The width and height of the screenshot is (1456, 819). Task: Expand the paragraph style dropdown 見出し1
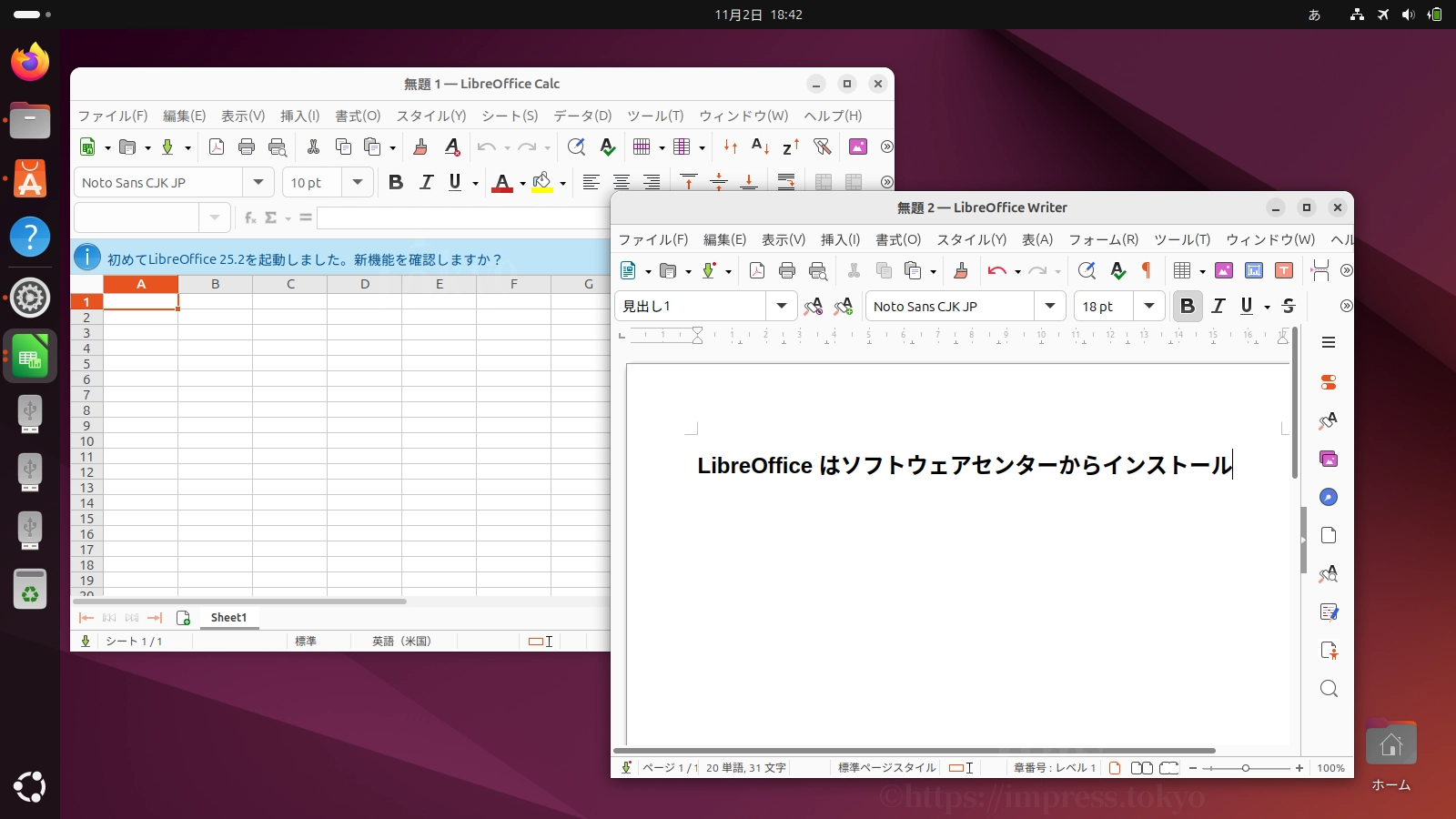tap(782, 306)
